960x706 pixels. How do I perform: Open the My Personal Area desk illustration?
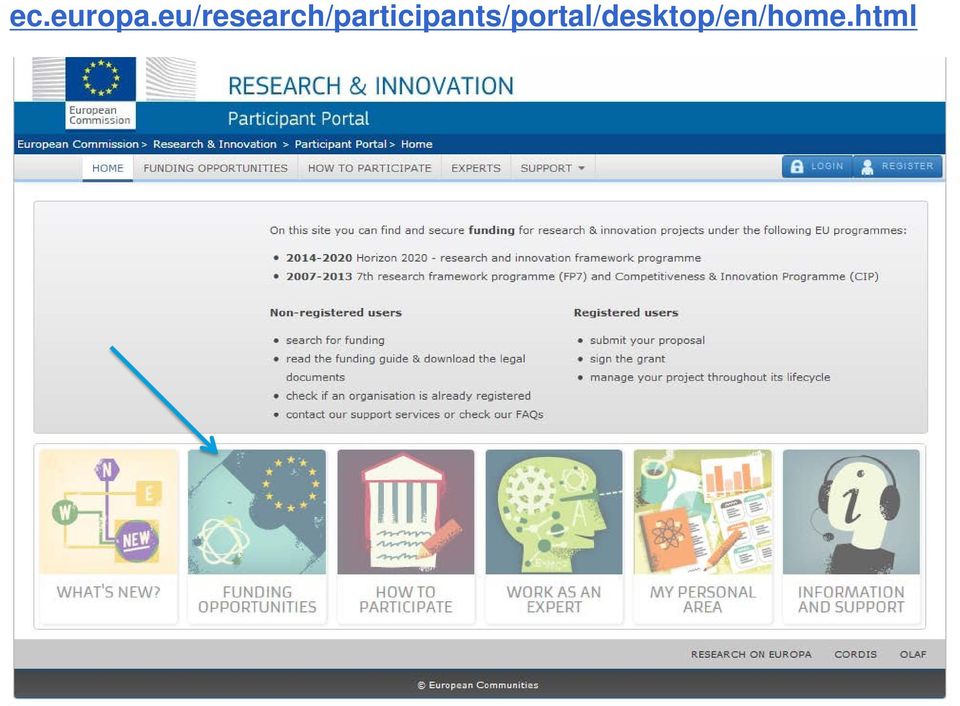coord(703,512)
